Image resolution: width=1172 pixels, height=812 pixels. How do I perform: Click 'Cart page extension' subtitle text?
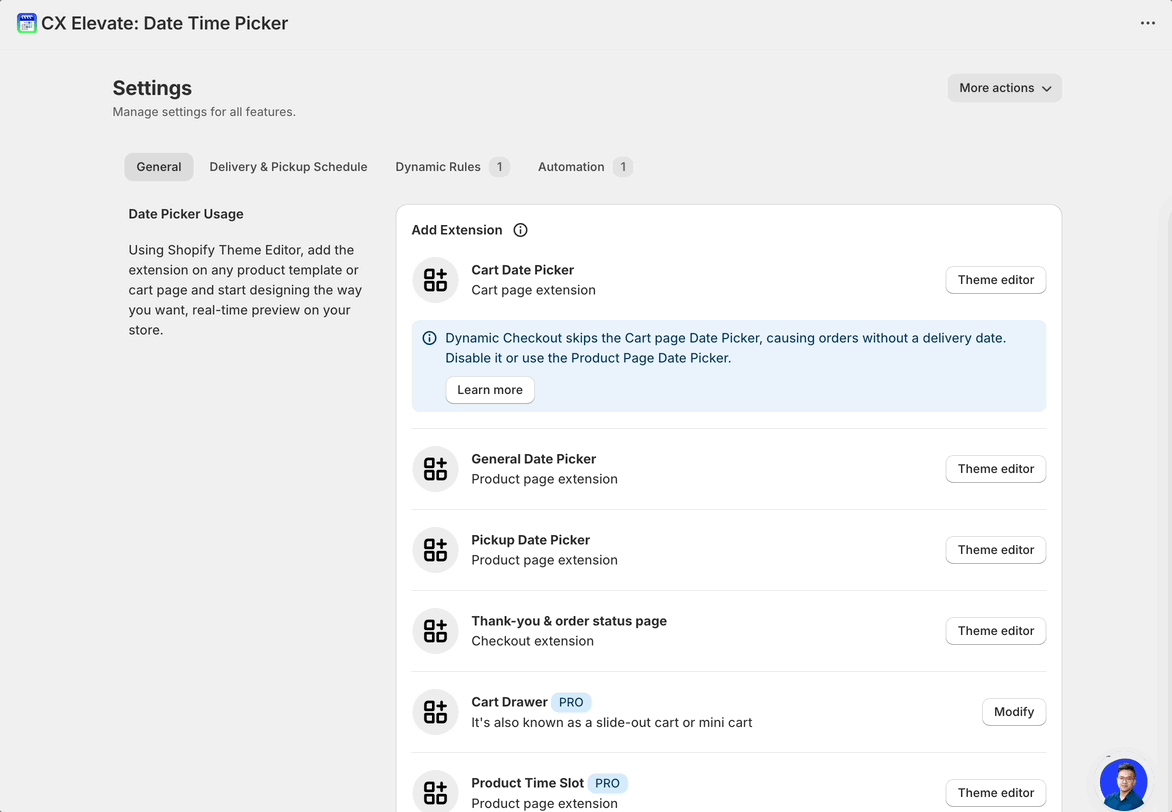[x=534, y=290]
